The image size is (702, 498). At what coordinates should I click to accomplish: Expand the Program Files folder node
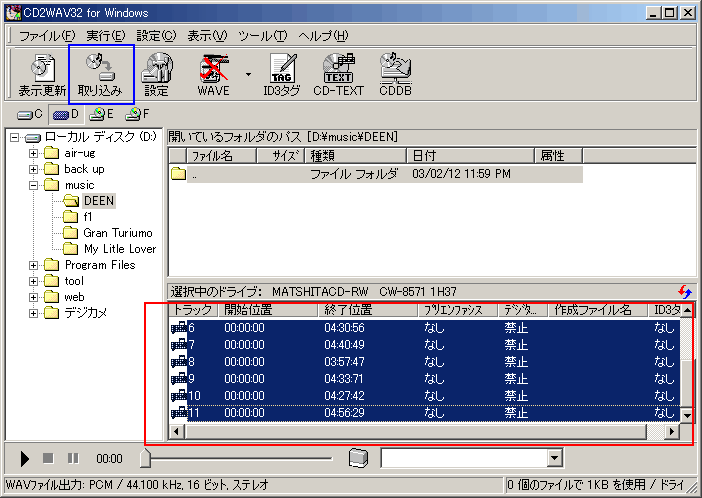(34, 265)
